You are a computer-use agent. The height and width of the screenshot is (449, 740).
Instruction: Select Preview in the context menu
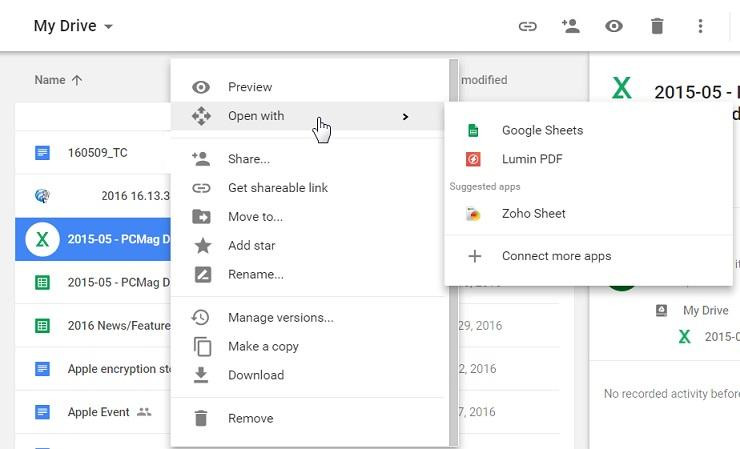click(x=250, y=87)
